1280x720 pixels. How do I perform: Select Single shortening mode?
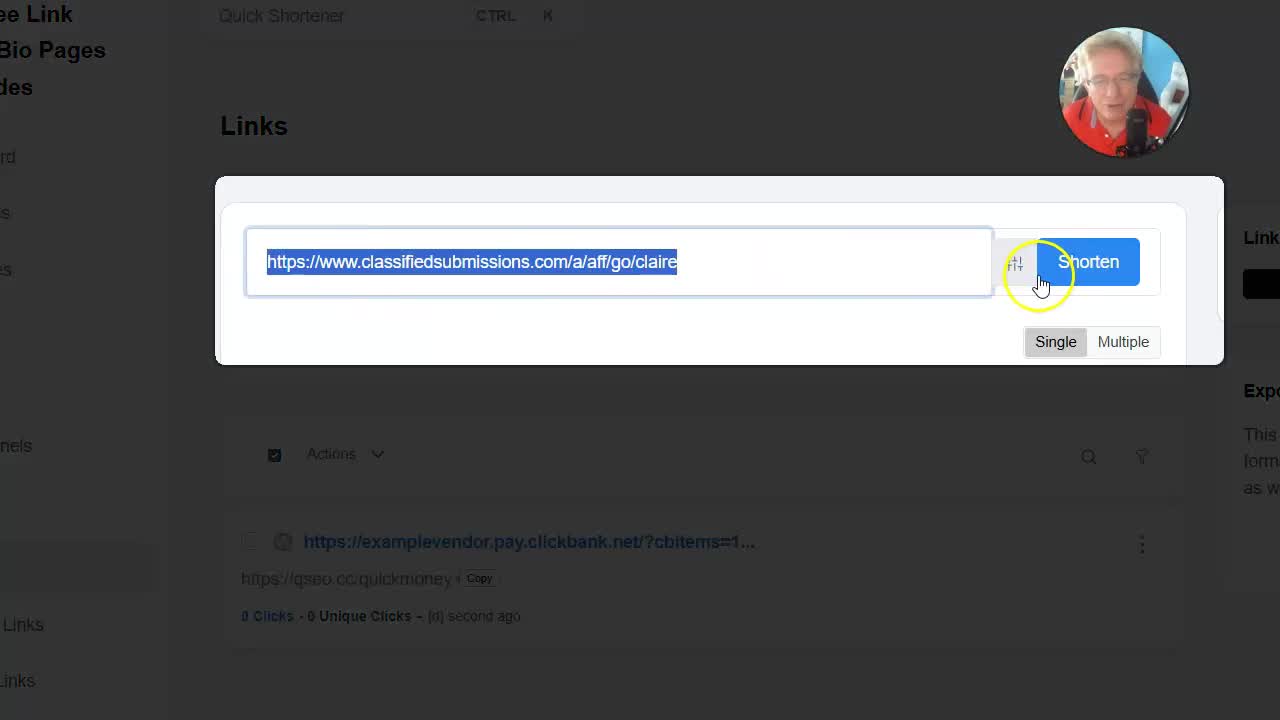1055,342
